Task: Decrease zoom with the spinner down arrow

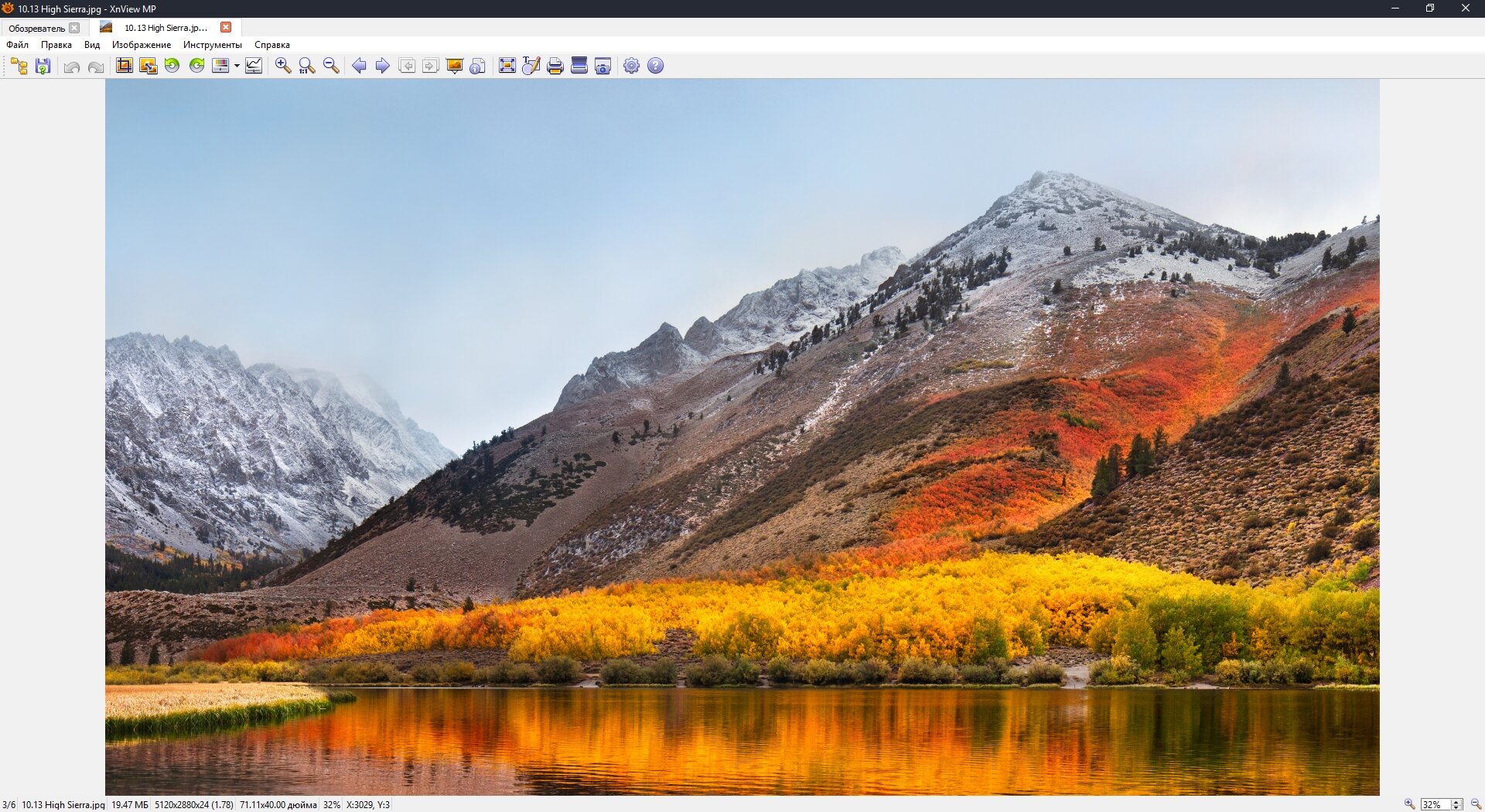Action: 1456,807
